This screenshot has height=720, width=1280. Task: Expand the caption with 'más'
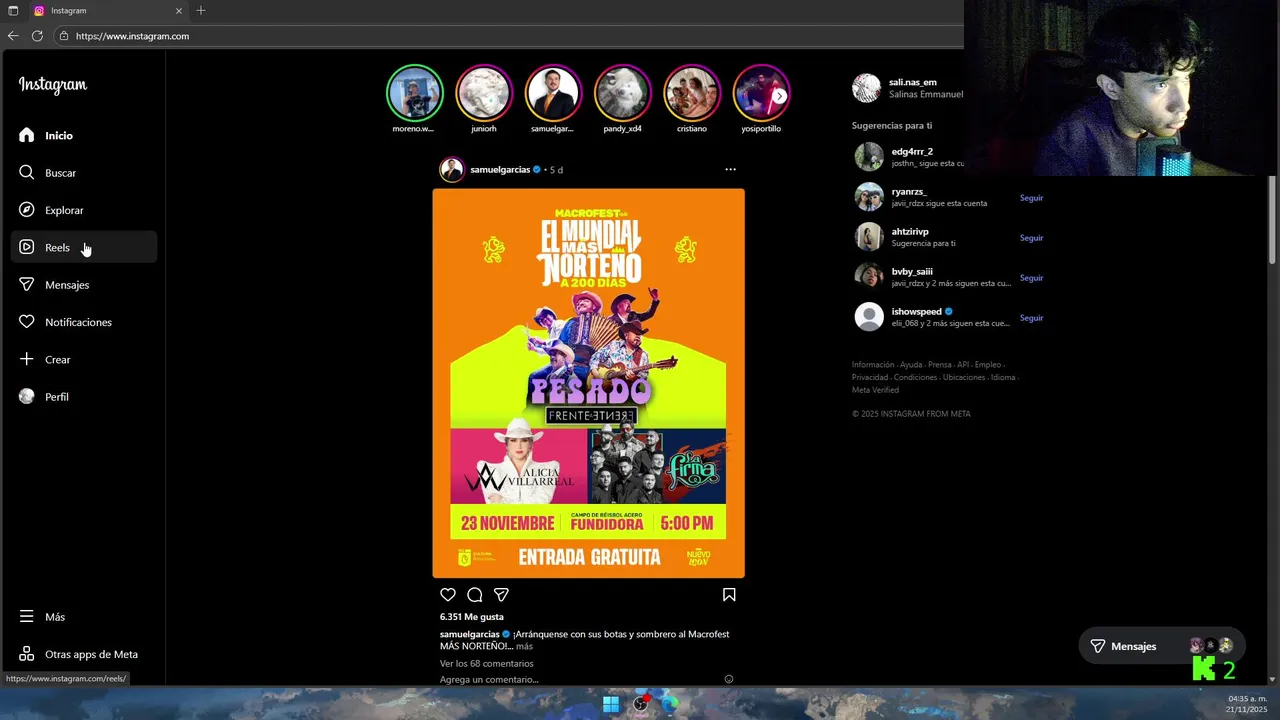point(524,646)
